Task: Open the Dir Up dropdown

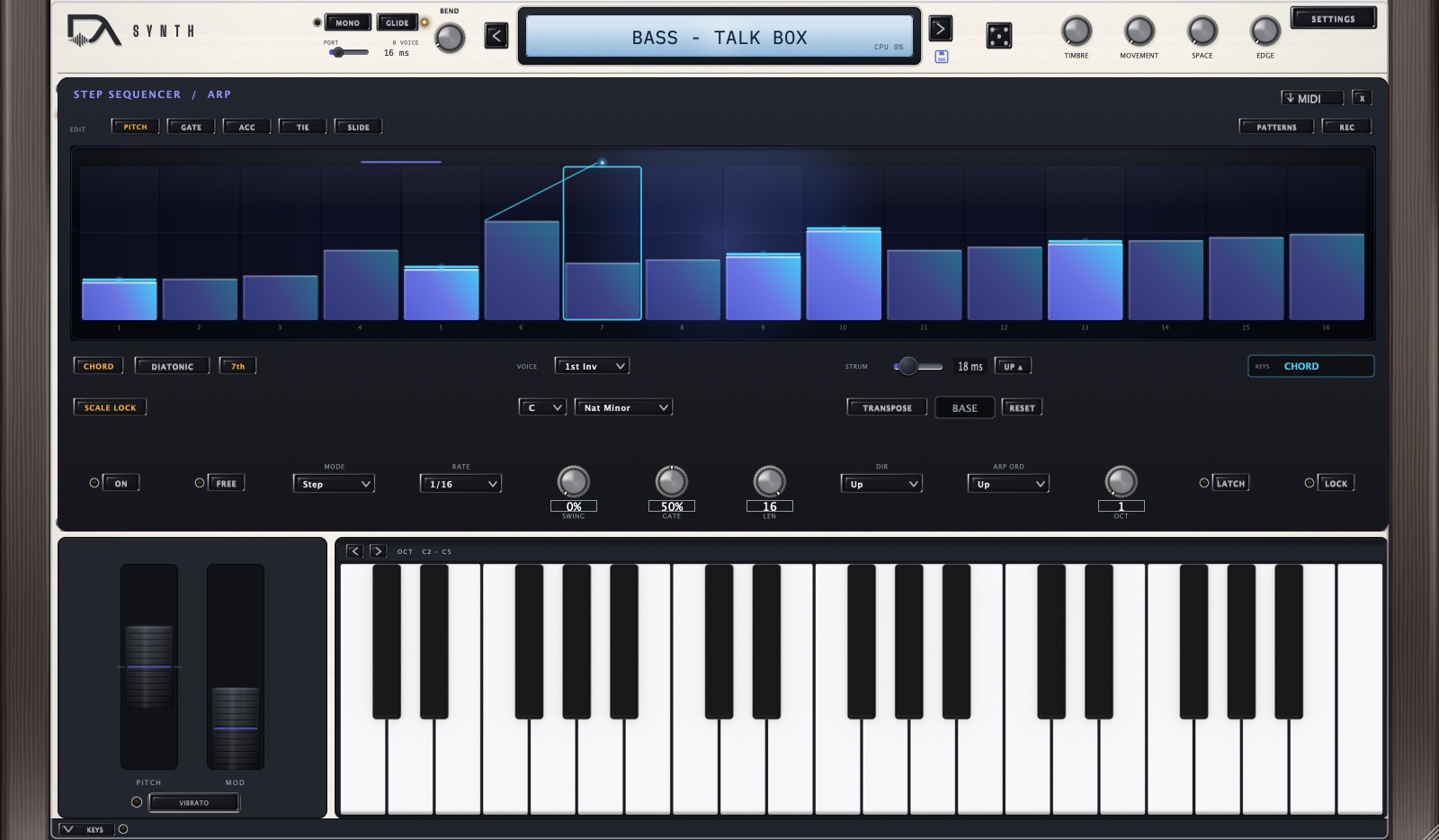Action: [x=881, y=484]
